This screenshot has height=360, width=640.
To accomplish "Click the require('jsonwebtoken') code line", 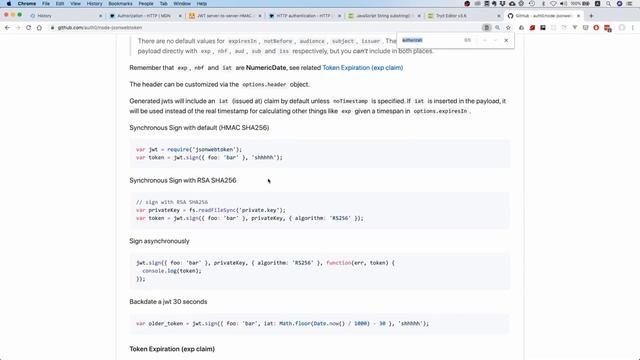I will 189,149.
